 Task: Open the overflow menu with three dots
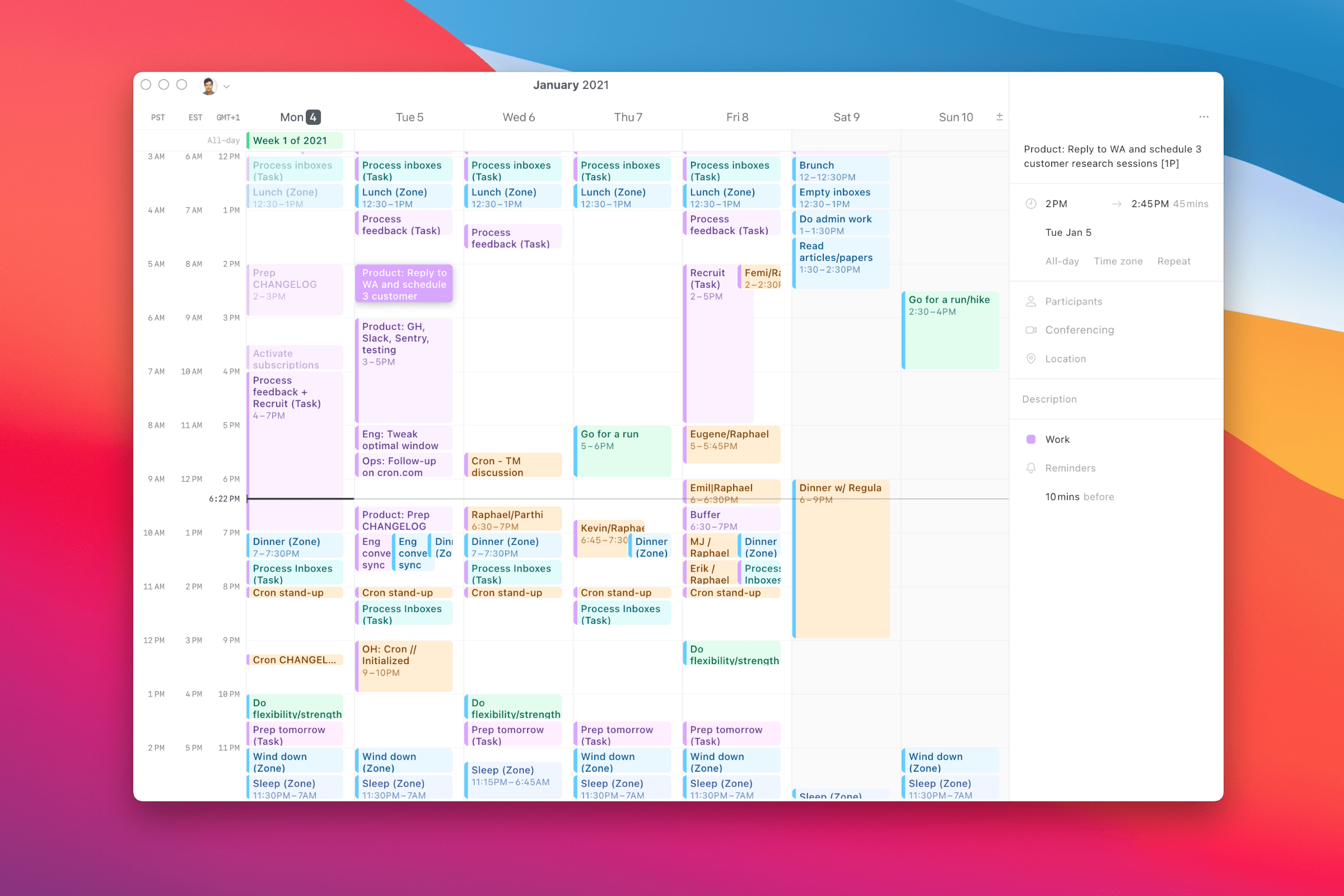pyautogui.click(x=1204, y=117)
